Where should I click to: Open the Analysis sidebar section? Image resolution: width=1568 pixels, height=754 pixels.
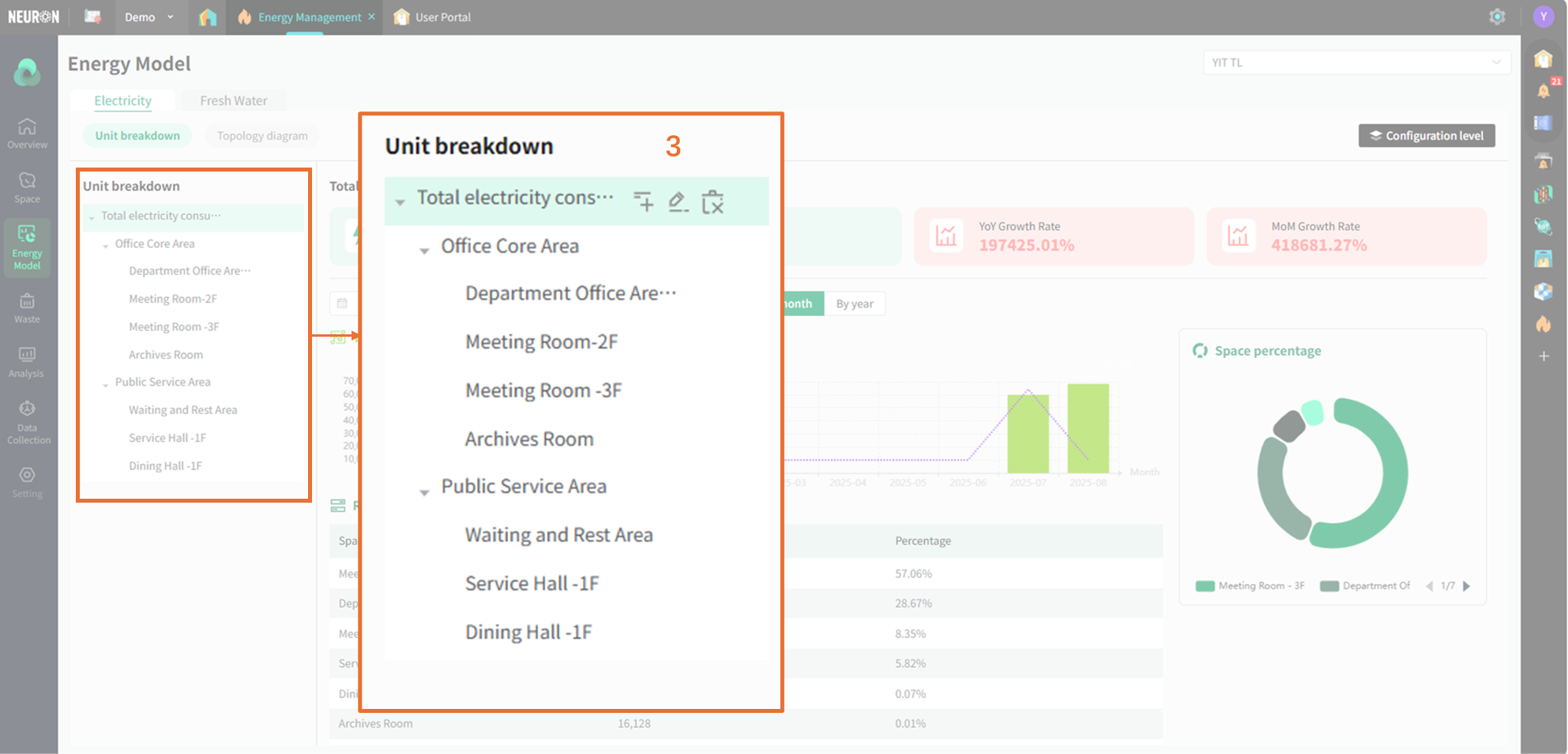[x=27, y=361]
